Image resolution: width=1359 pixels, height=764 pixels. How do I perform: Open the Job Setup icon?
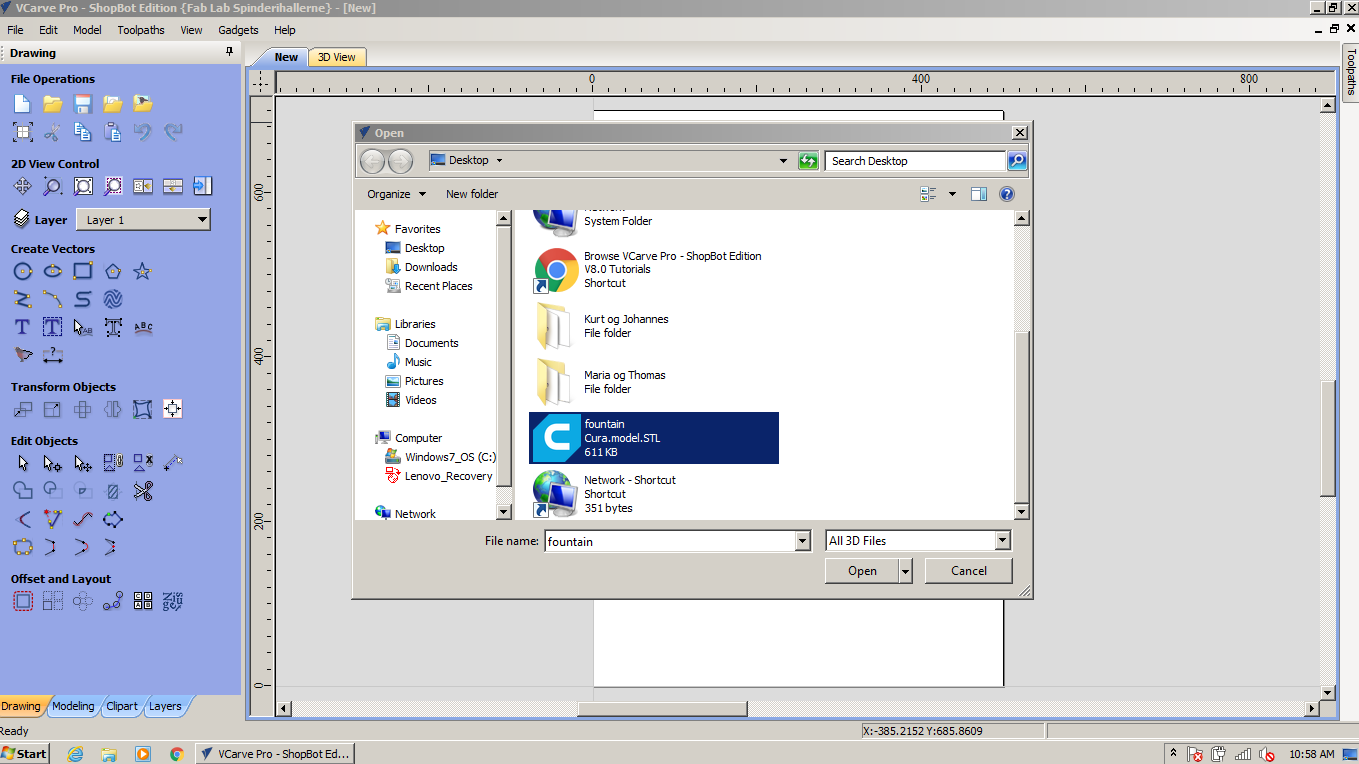point(22,131)
